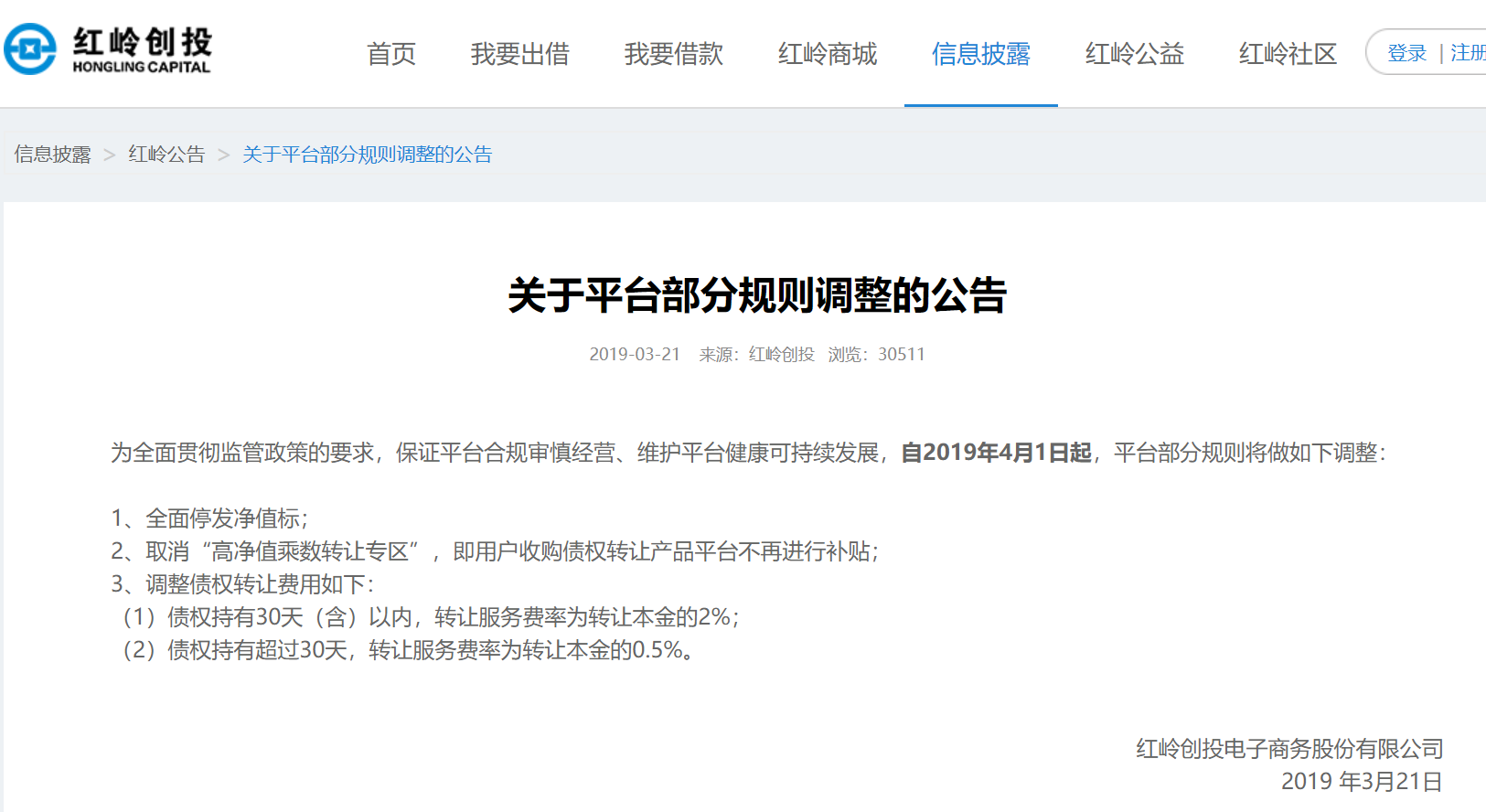Visit the 红岭商城 menu
The image size is (1486, 812).
point(828,54)
